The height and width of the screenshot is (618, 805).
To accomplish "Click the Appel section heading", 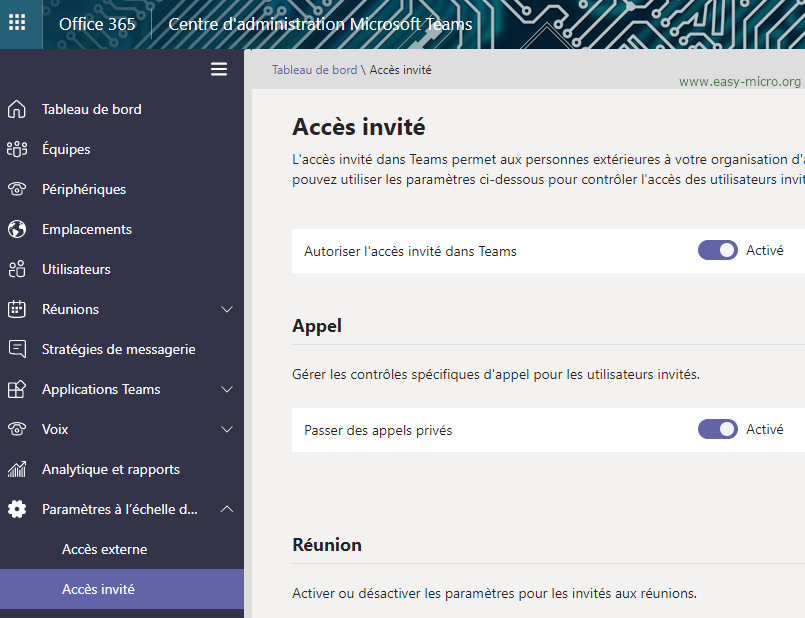I will click(317, 326).
